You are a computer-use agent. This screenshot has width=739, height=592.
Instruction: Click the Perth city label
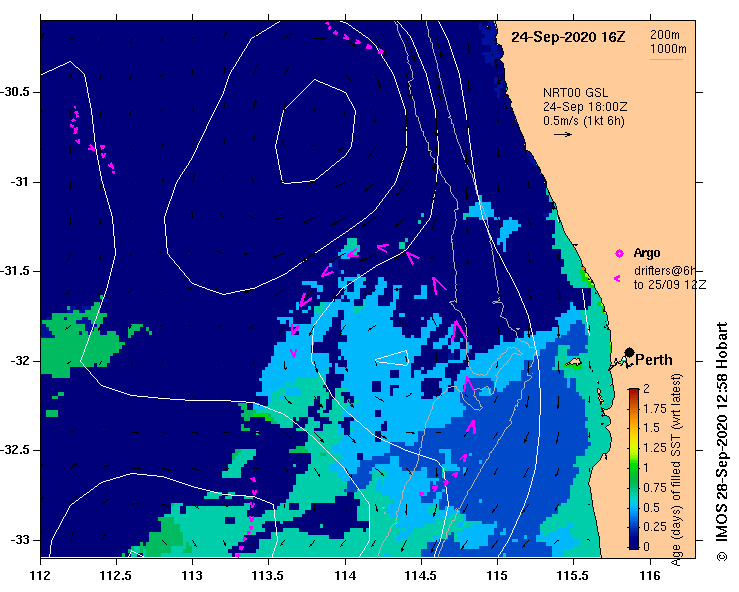point(654,360)
